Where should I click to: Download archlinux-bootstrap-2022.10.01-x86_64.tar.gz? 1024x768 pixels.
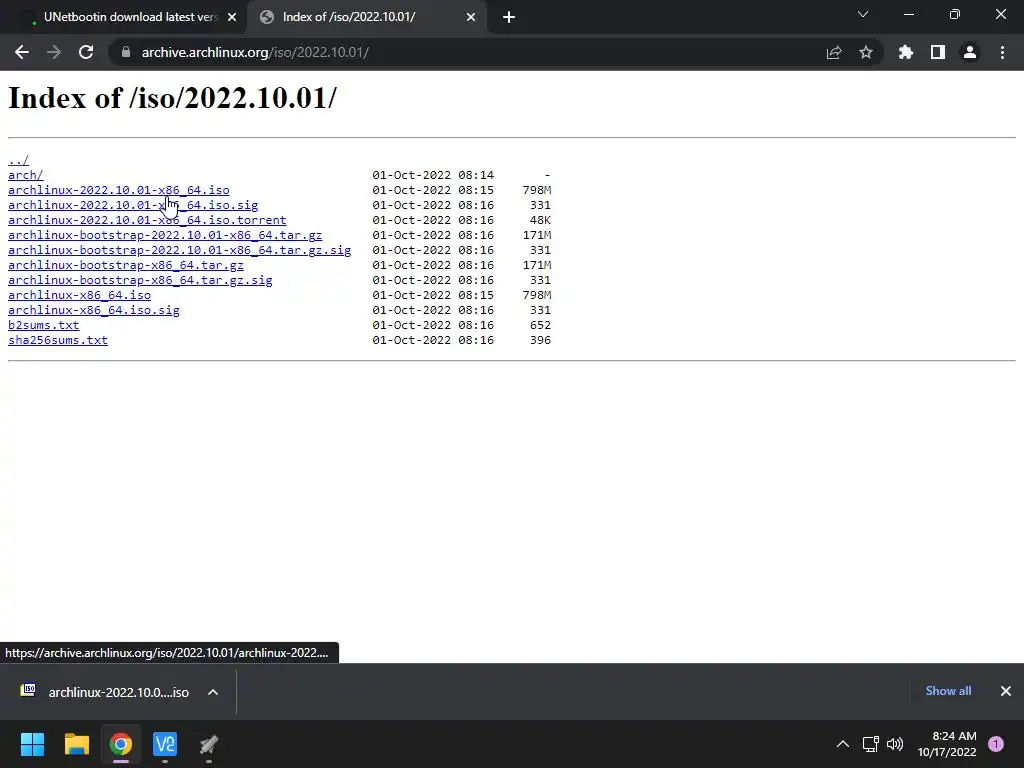click(165, 235)
